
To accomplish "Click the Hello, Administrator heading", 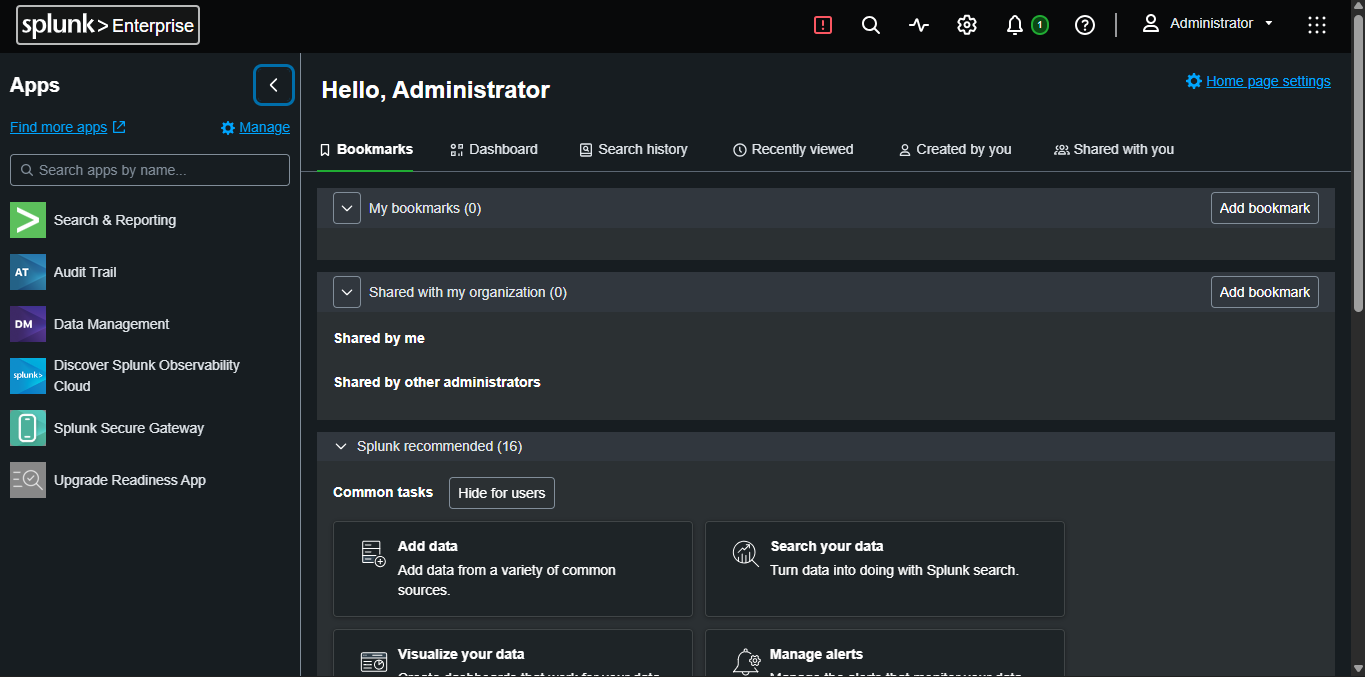I will pyautogui.click(x=436, y=90).
